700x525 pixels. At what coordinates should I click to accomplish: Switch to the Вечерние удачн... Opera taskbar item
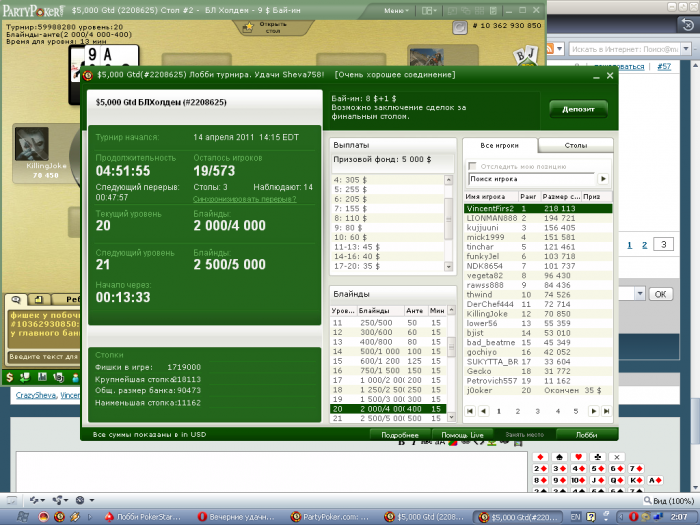click(237, 517)
